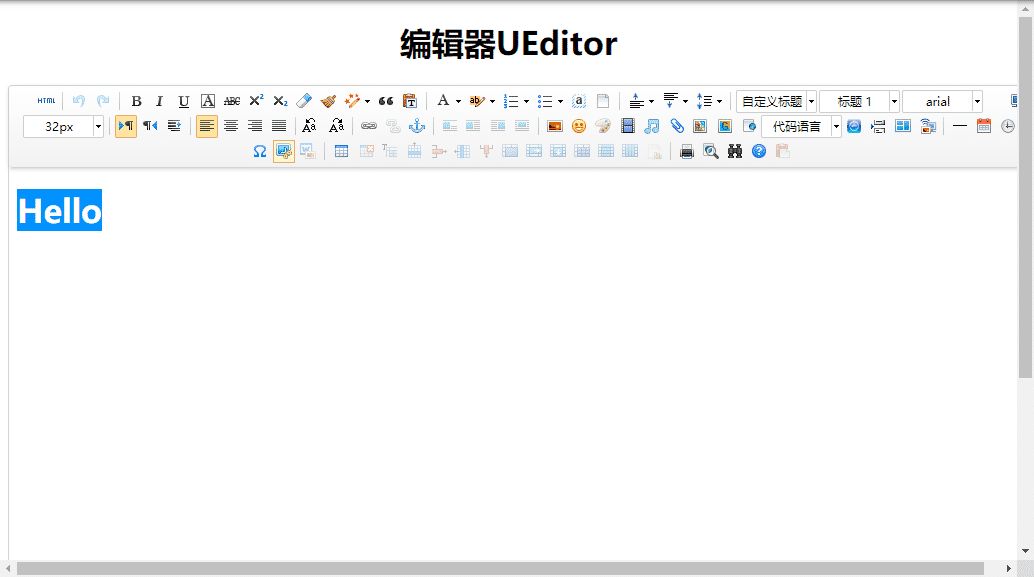Click select all icon

click(x=578, y=101)
